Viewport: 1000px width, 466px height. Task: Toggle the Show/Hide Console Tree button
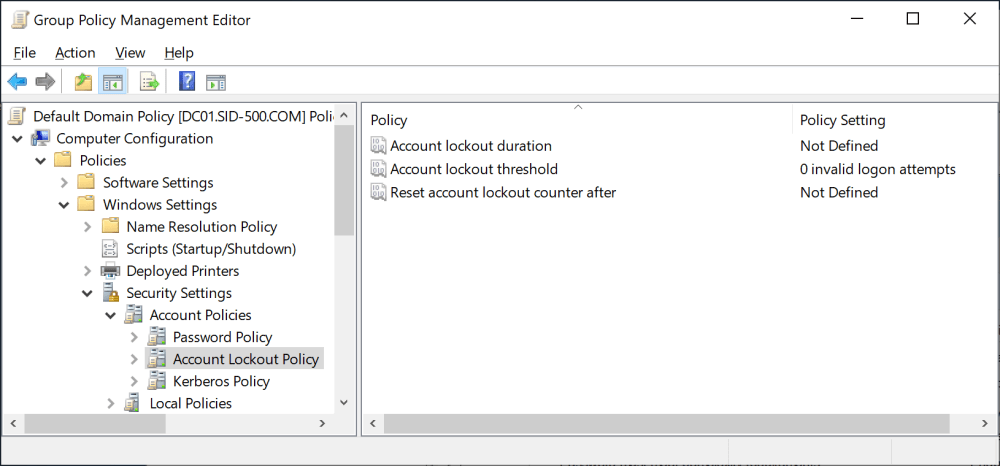[113, 82]
